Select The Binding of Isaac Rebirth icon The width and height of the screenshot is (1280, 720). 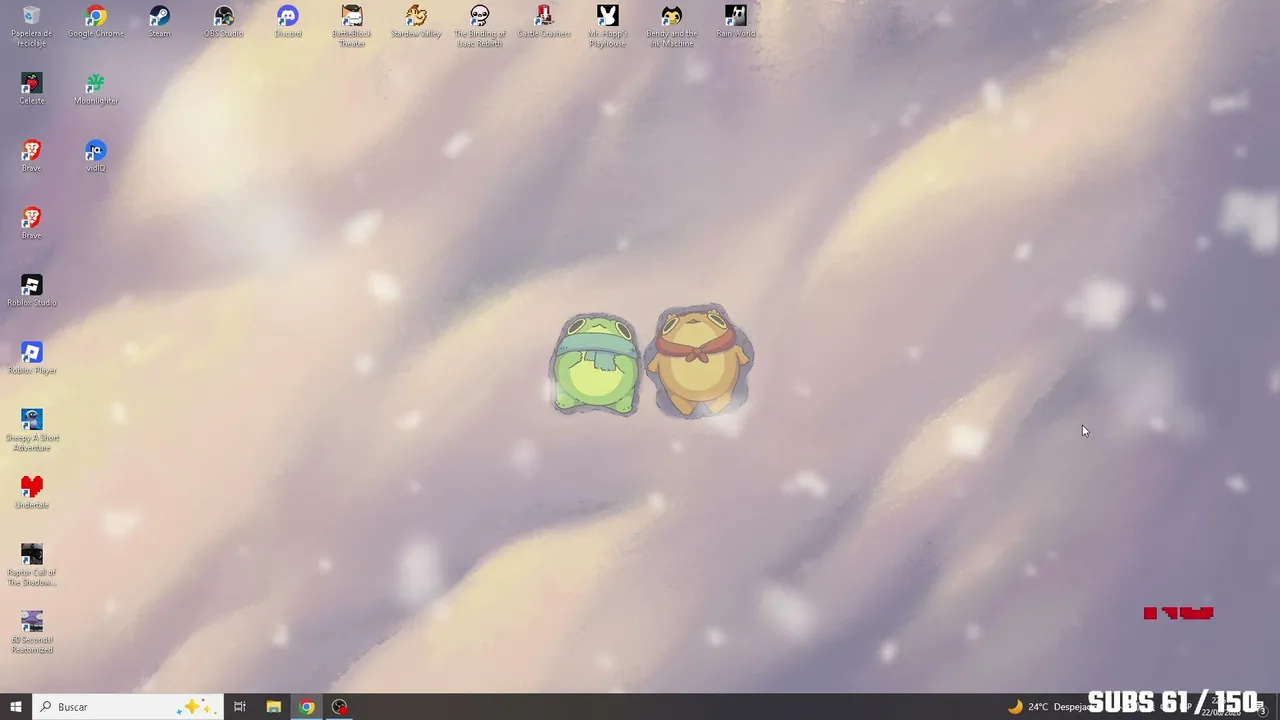(480, 26)
